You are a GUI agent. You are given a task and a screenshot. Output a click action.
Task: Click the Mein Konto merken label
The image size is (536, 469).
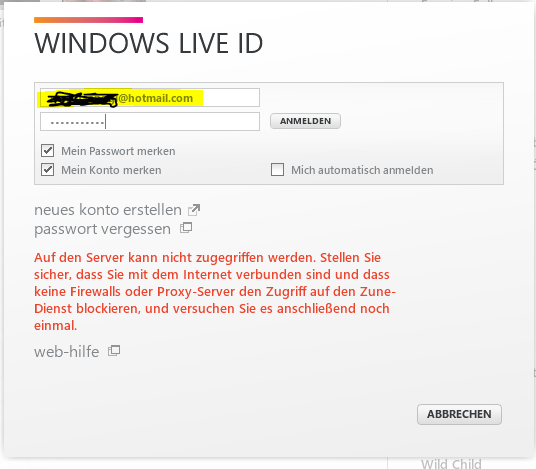[x=111, y=170]
